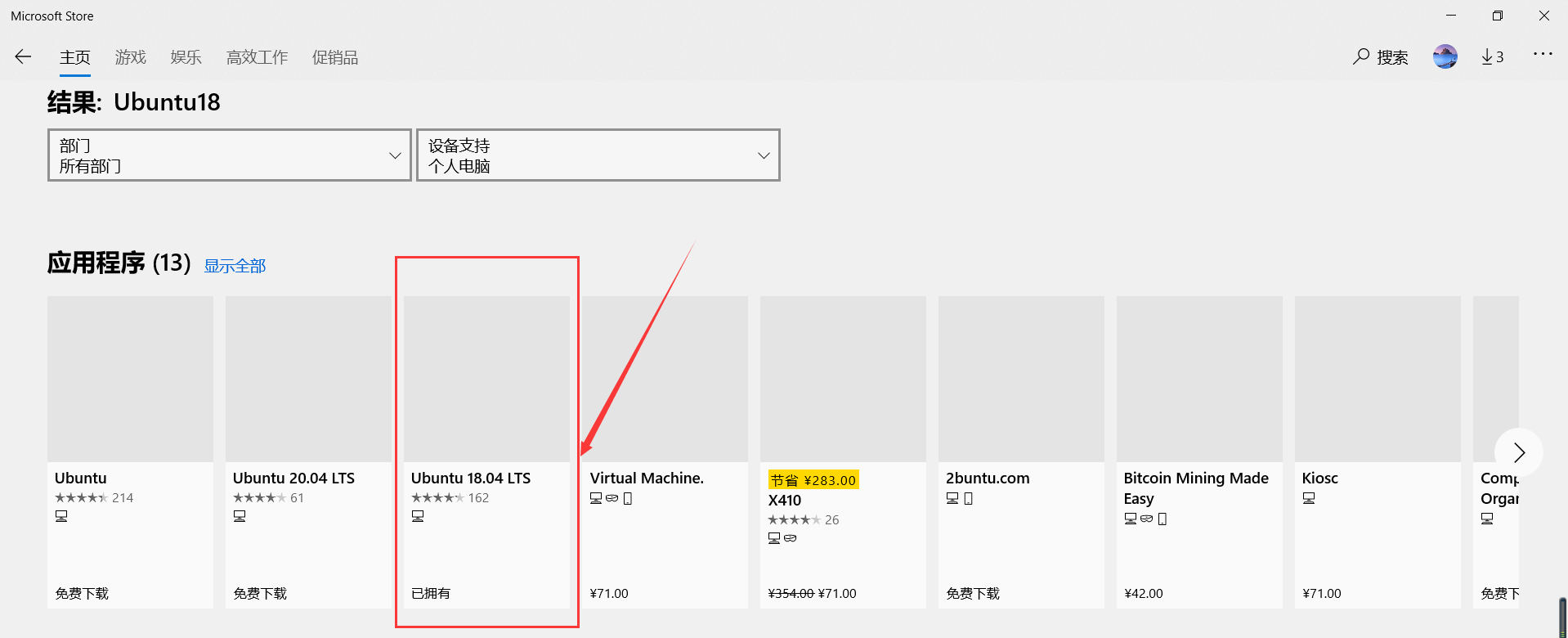This screenshot has width=1568, height=638.
Task: Click the ¥71.00 price under Kiosc
Action: pyautogui.click(x=1322, y=594)
